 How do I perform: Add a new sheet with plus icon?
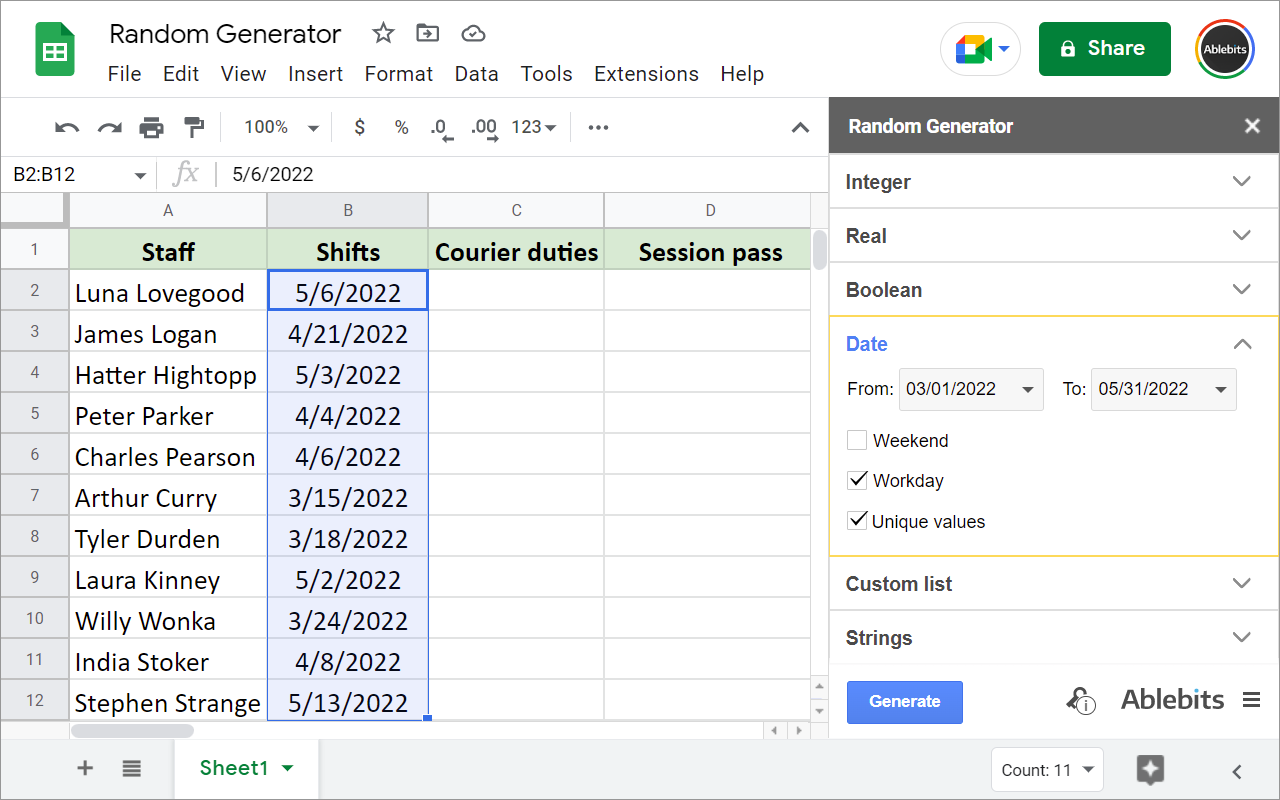click(x=85, y=768)
